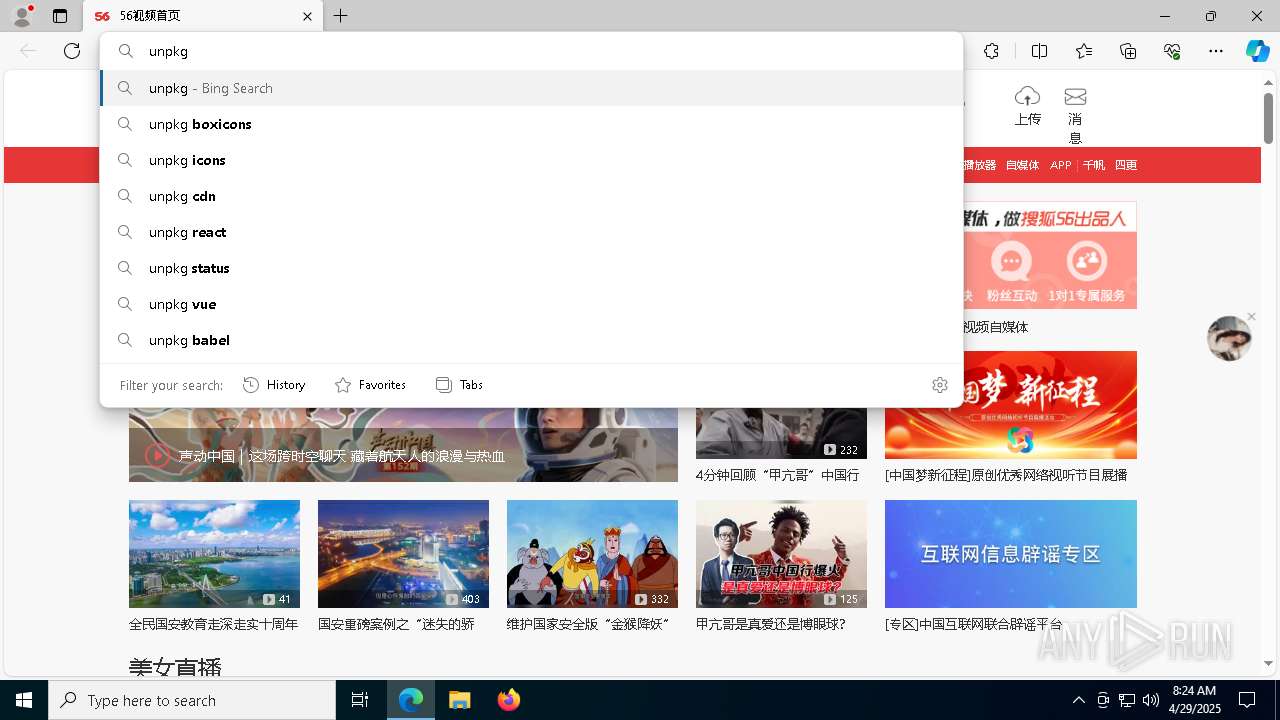
Task: Open the 四面 nav link
Action: (x=1126, y=165)
